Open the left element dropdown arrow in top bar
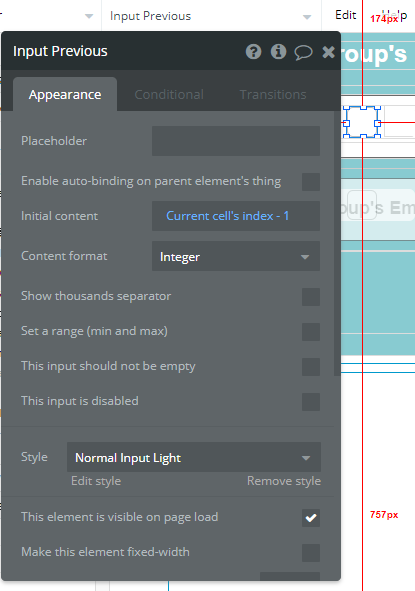 89,16
